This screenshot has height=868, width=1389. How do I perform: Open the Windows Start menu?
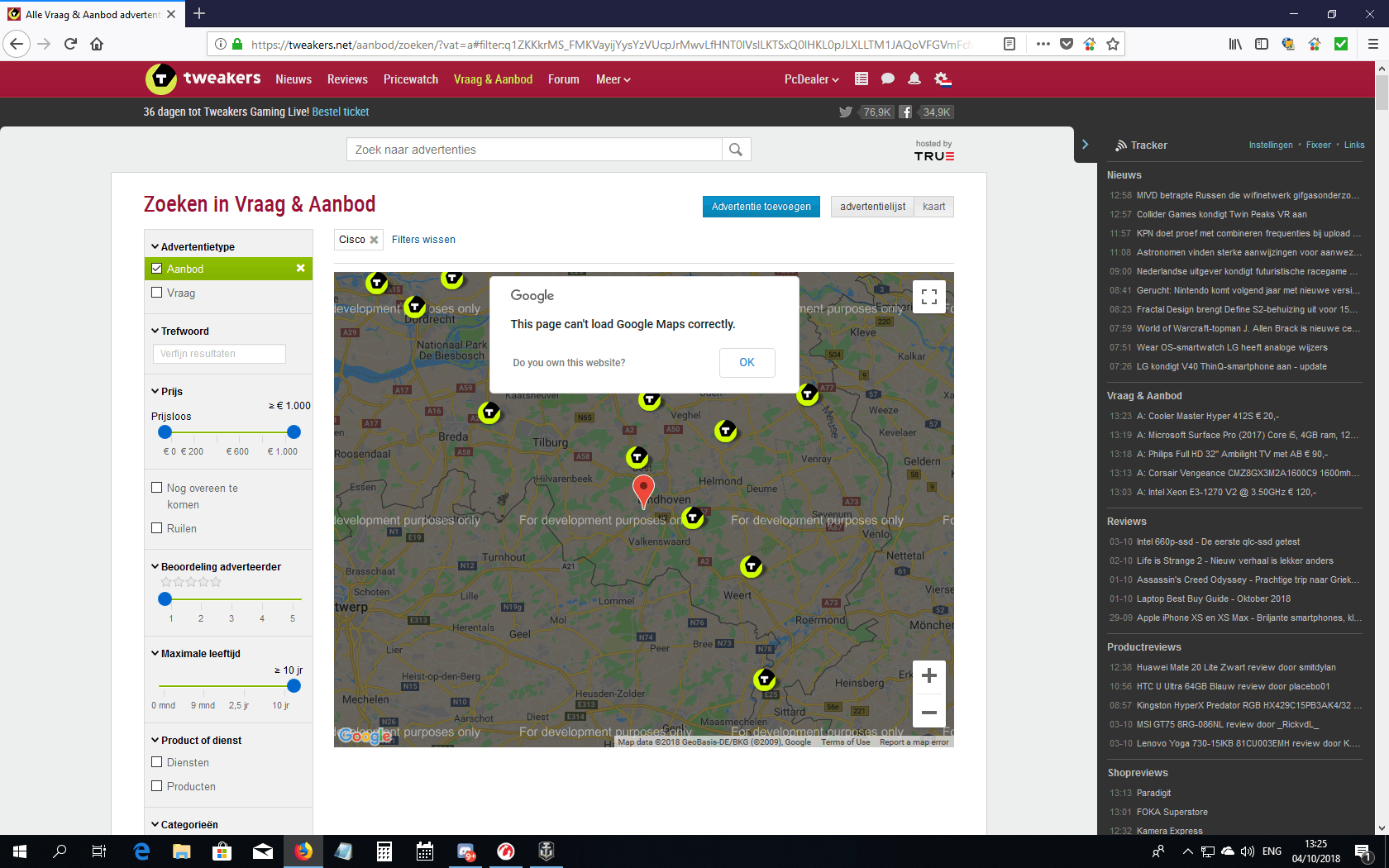point(20,851)
